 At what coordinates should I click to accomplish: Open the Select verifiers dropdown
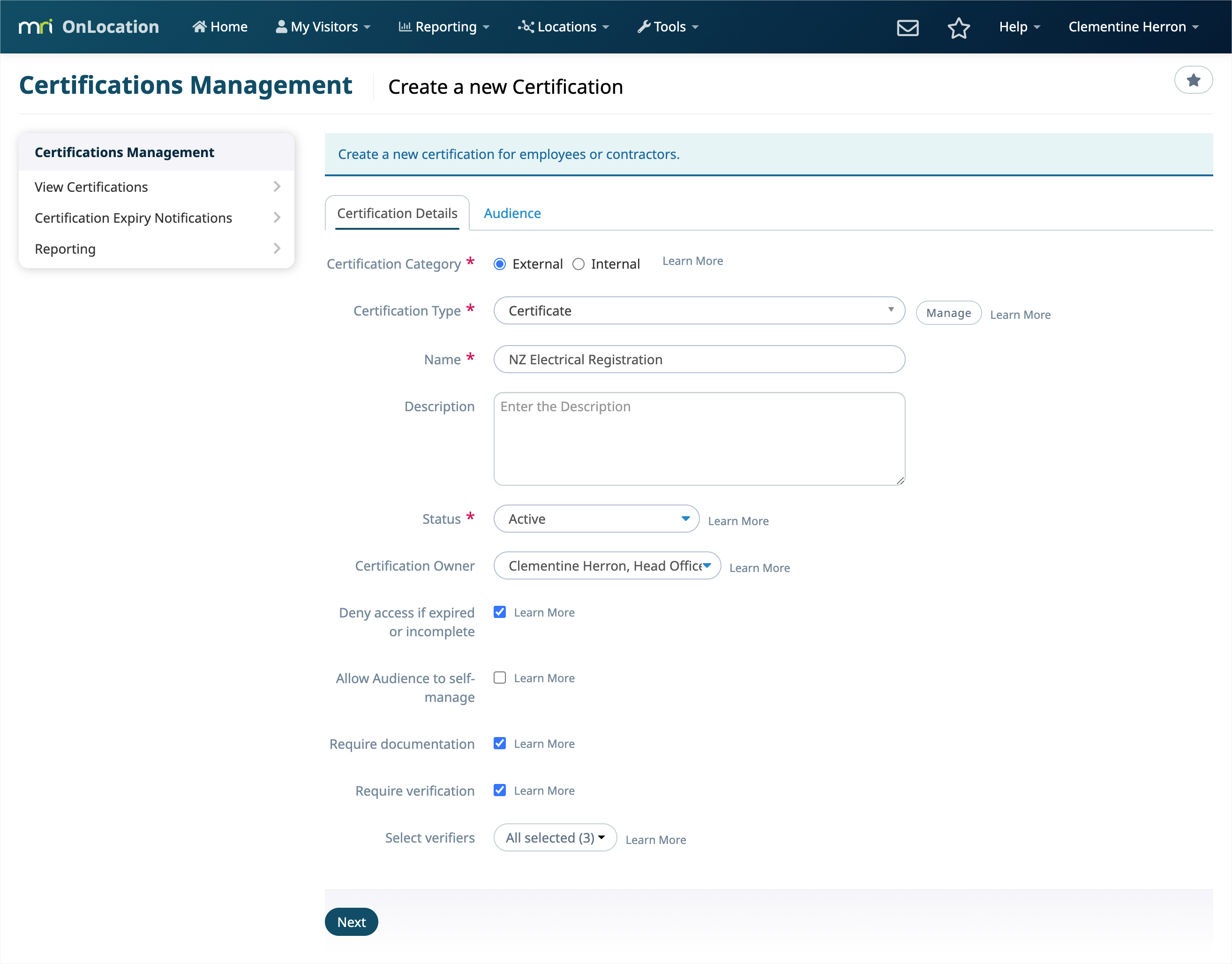coord(555,837)
